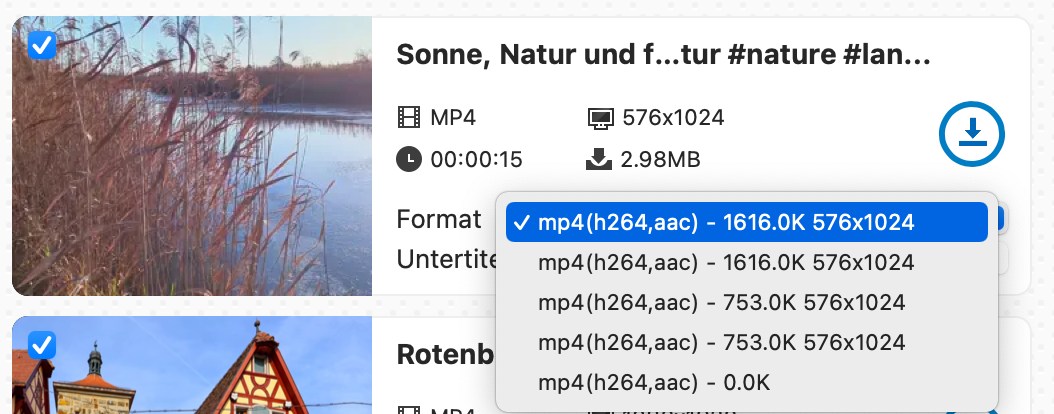
Task: Download the Sonne, Natur video
Action: click(971, 134)
